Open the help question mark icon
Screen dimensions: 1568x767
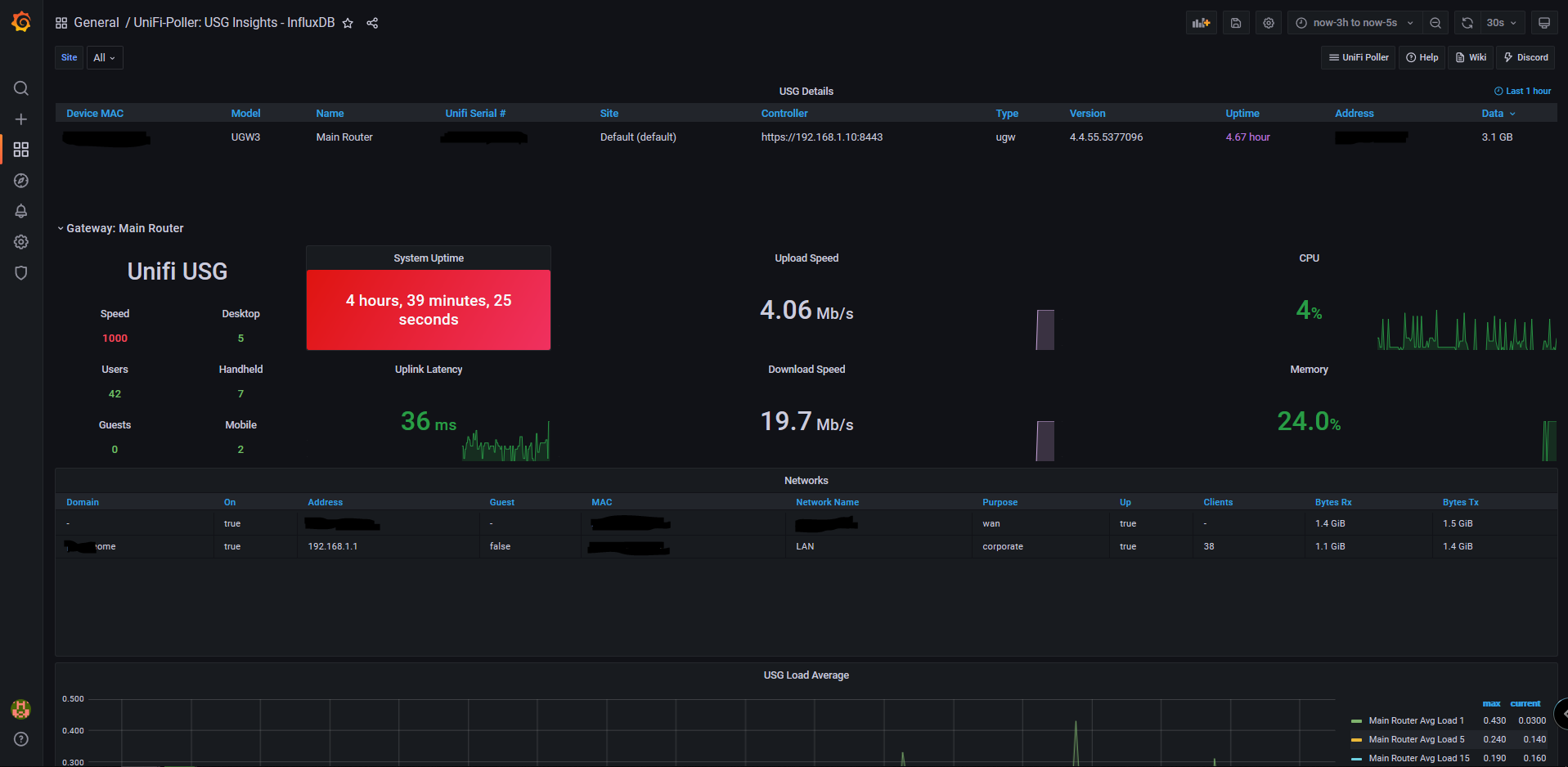click(x=21, y=739)
